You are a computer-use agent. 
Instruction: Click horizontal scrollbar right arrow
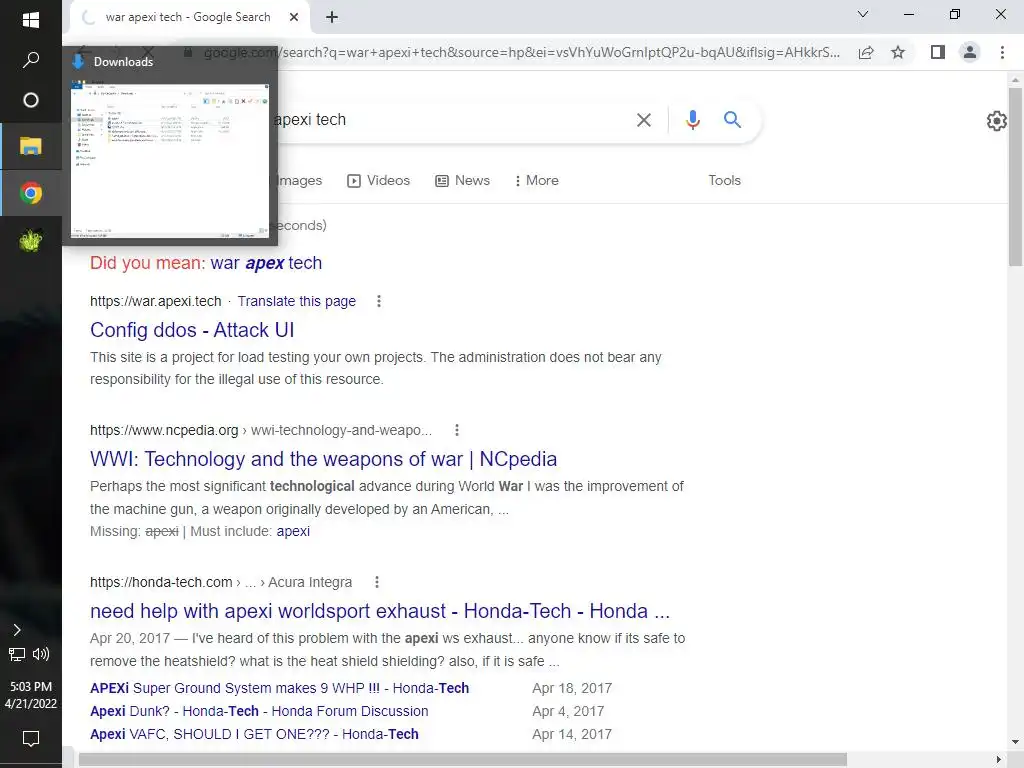click(999, 760)
